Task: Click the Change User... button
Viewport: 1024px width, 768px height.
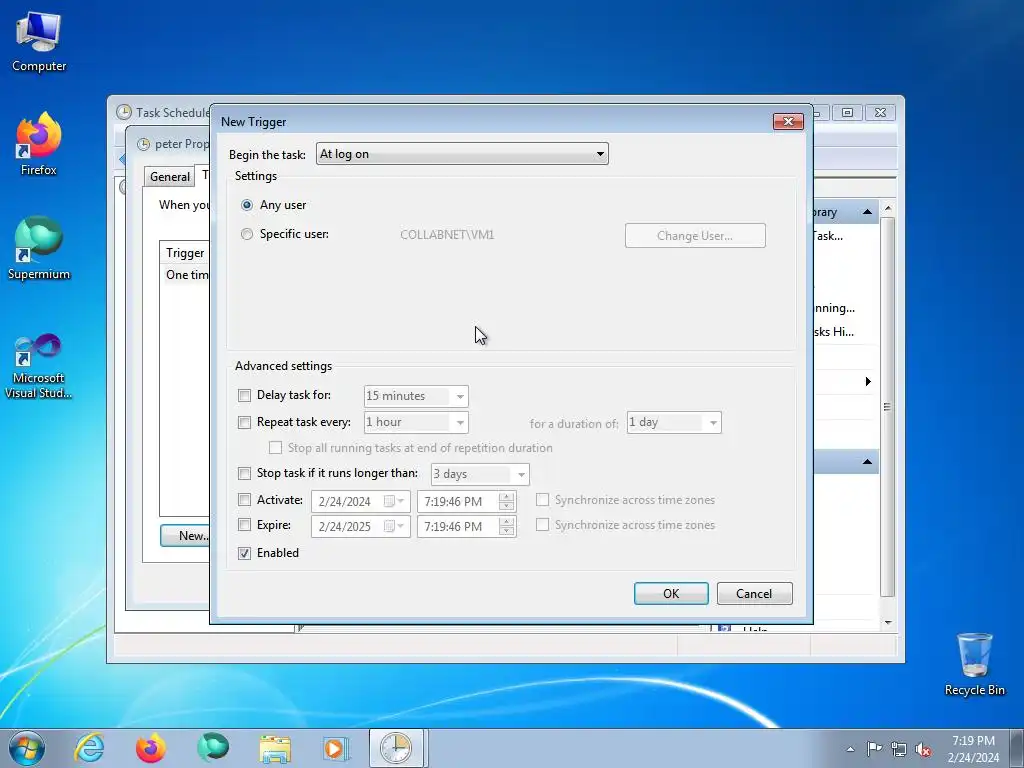Action: tap(695, 236)
